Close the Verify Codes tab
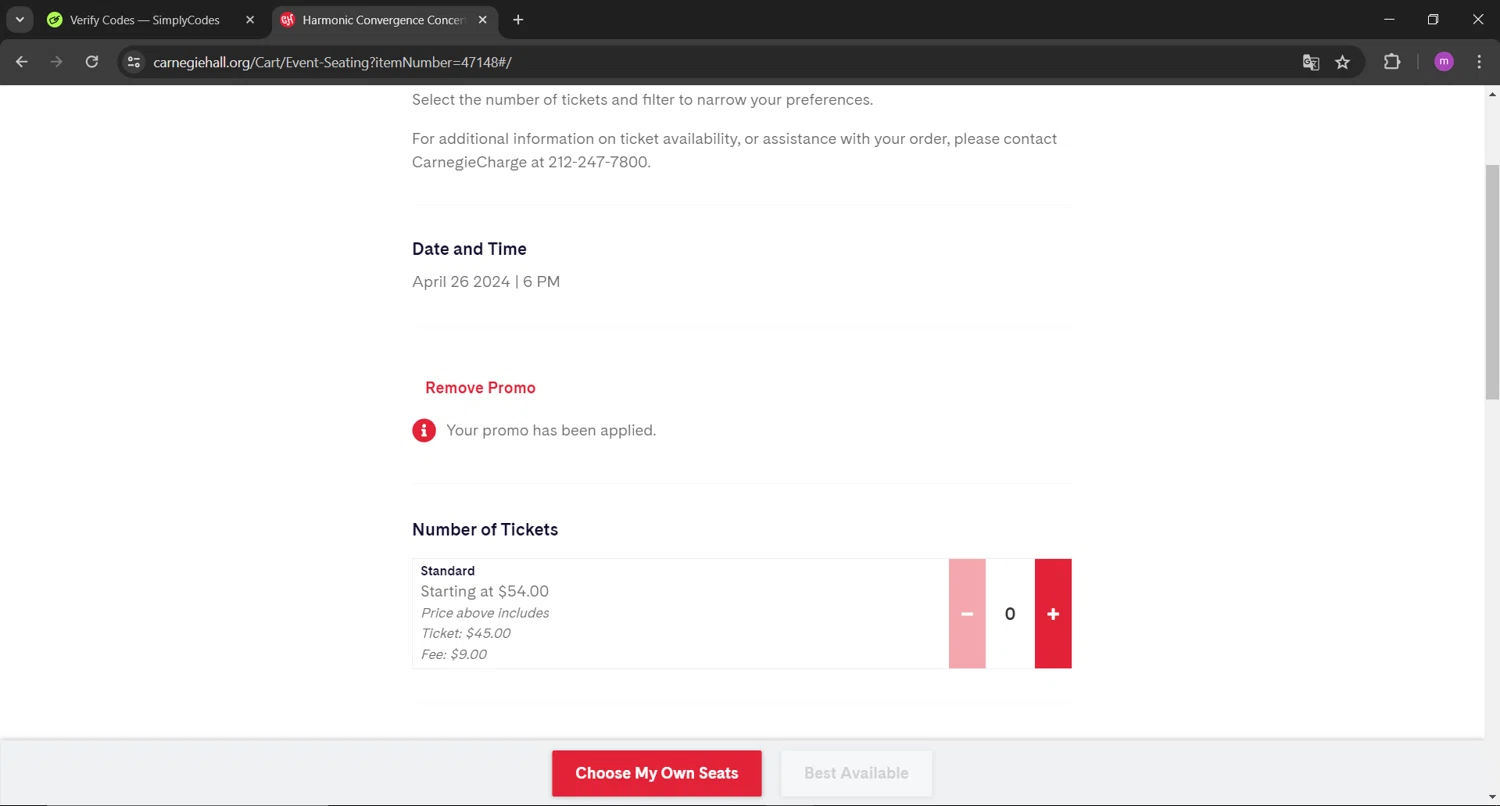 click(250, 20)
